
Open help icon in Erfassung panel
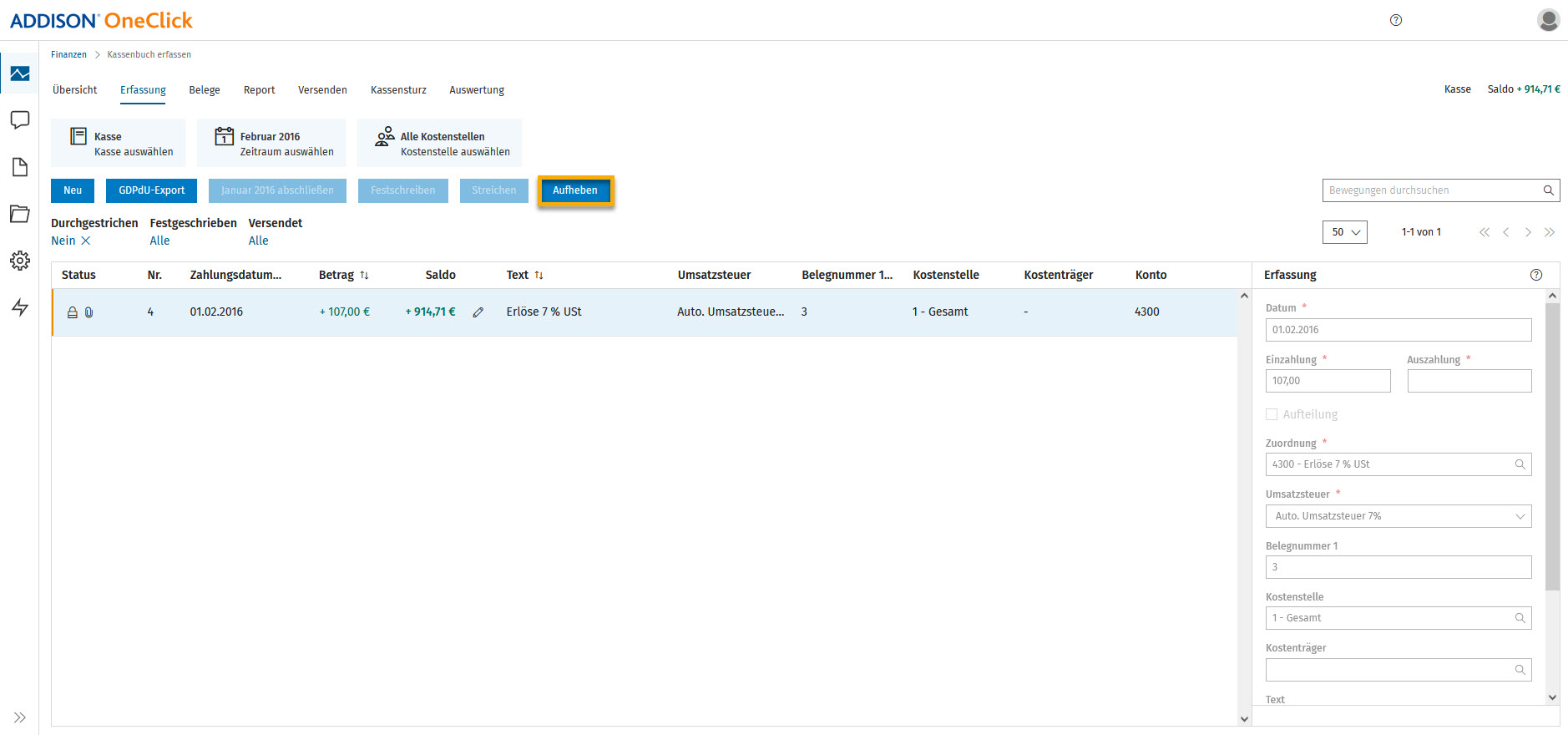click(1536, 275)
